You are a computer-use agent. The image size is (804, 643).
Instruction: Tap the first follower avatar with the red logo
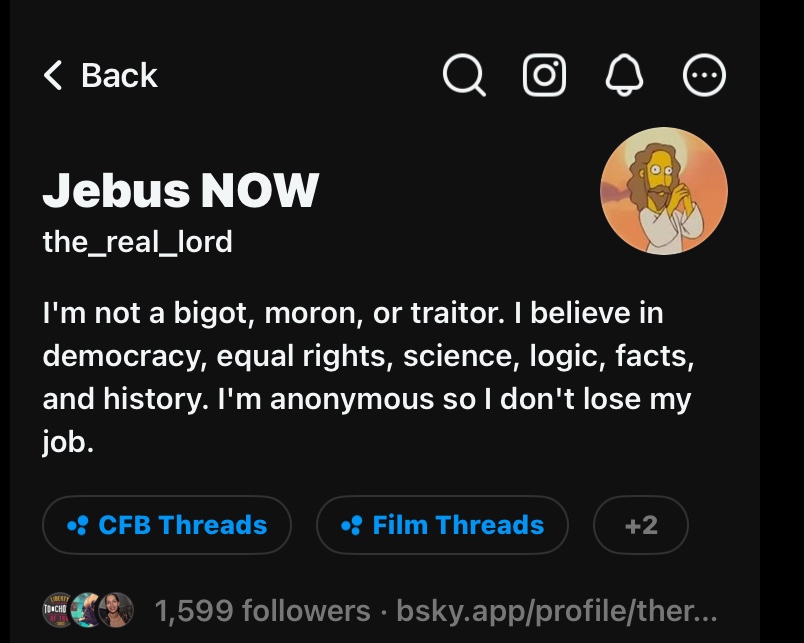pyautogui.click(x=58, y=610)
